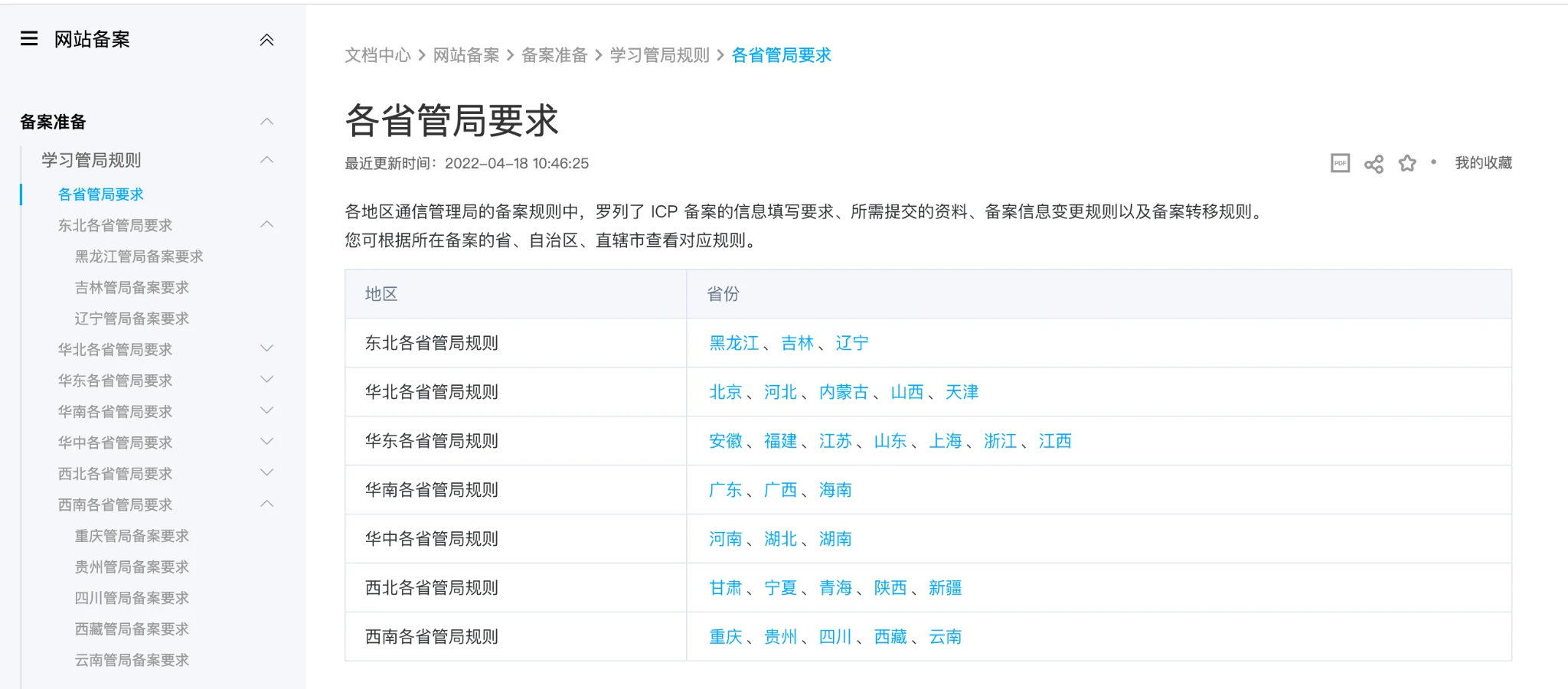Screen dimensions: 1568x689
Task: Click the share icon
Action: (x=1374, y=164)
